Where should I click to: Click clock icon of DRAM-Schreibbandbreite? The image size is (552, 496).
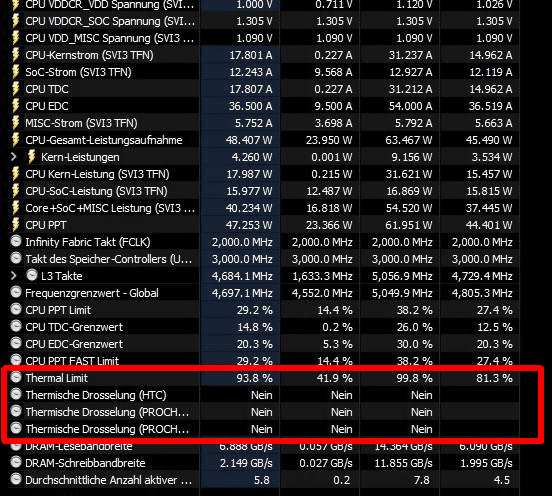(x=16, y=462)
